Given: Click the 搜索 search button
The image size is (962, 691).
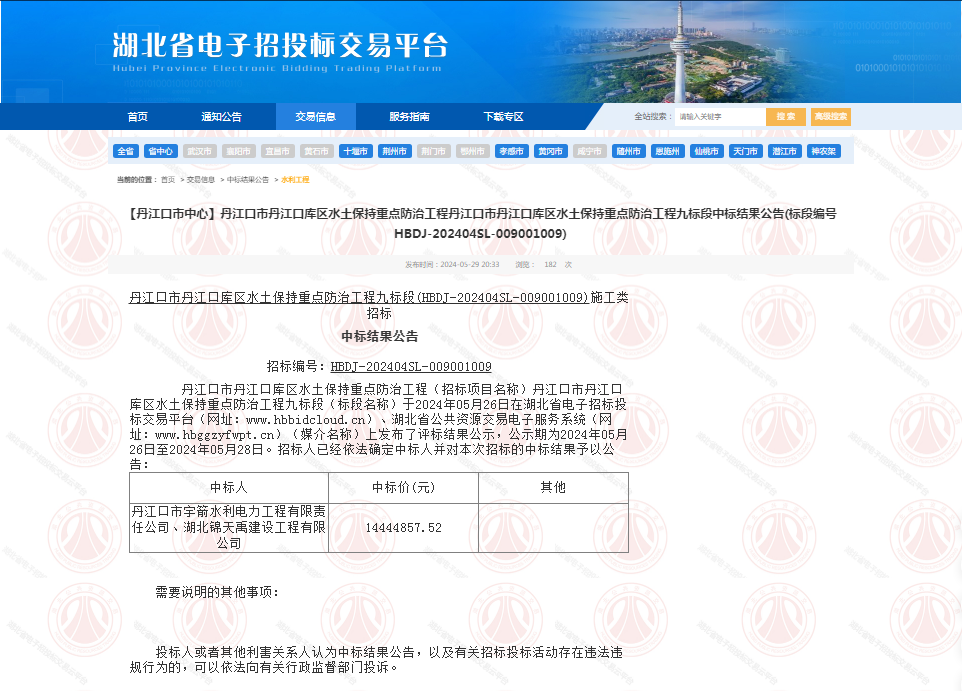Looking at the screenshot, I should 785,116.
